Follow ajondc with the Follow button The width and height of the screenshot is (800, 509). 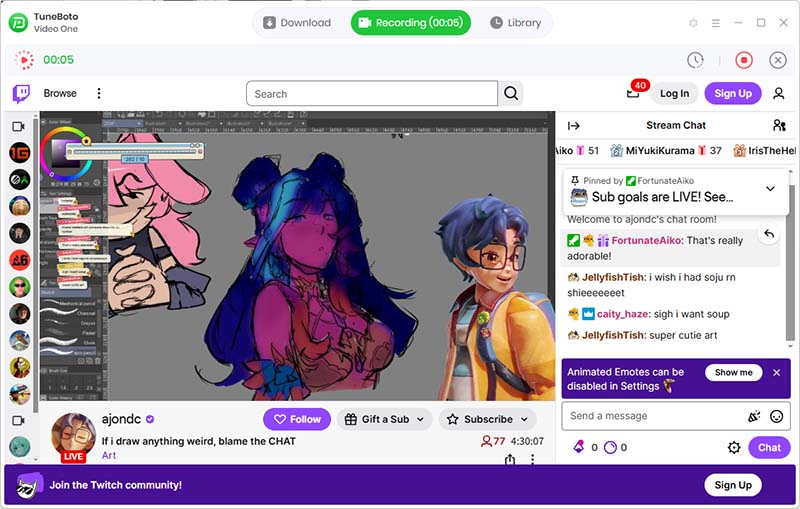[297, 419]
